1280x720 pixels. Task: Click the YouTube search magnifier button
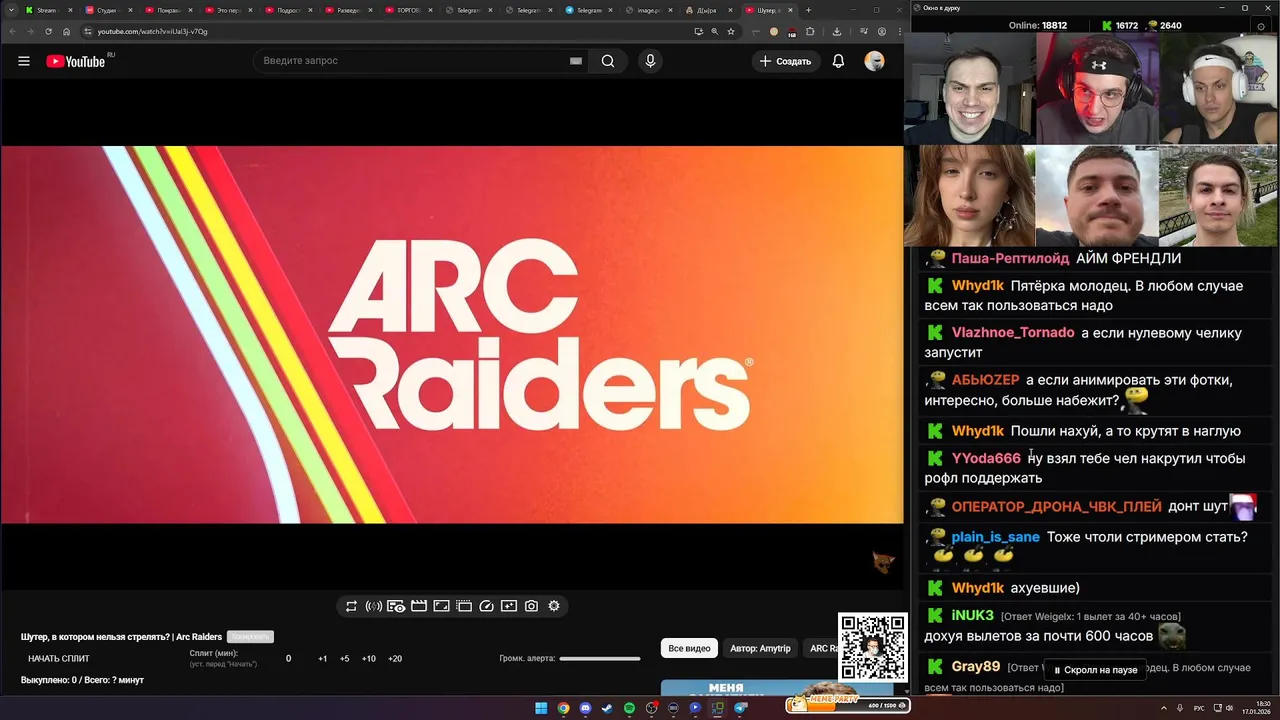point(608,61)
